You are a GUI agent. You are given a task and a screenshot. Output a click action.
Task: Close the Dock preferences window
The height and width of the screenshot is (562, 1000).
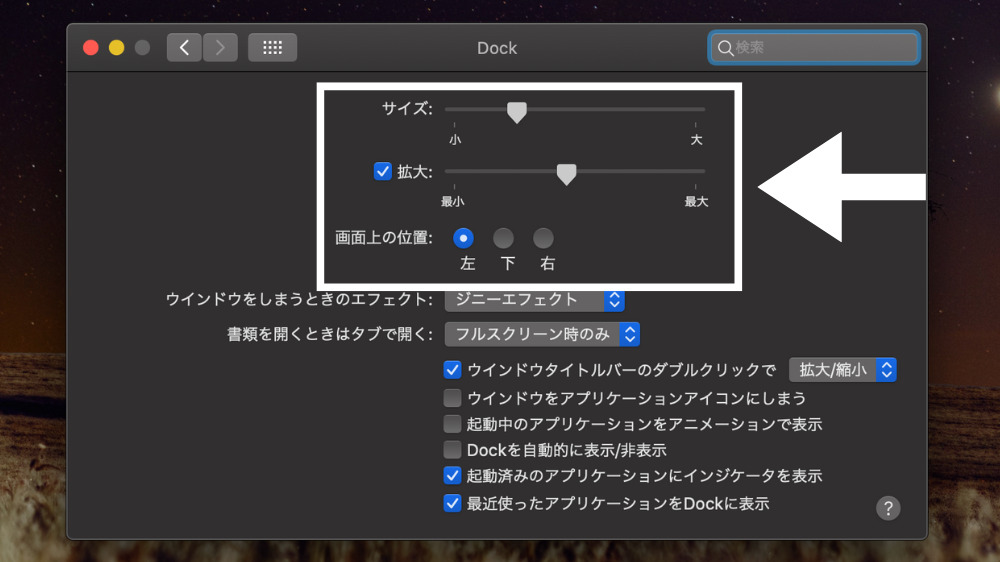pyautogui.click(x=91, y=48)
